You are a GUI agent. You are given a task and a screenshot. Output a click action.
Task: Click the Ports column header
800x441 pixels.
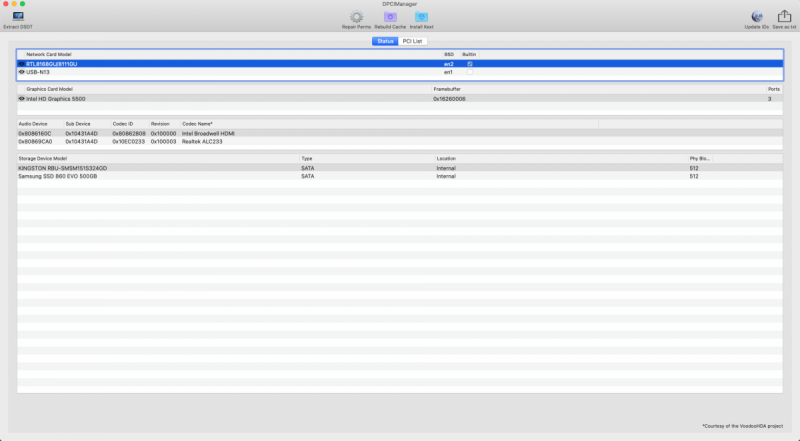(x=774, y=89)
